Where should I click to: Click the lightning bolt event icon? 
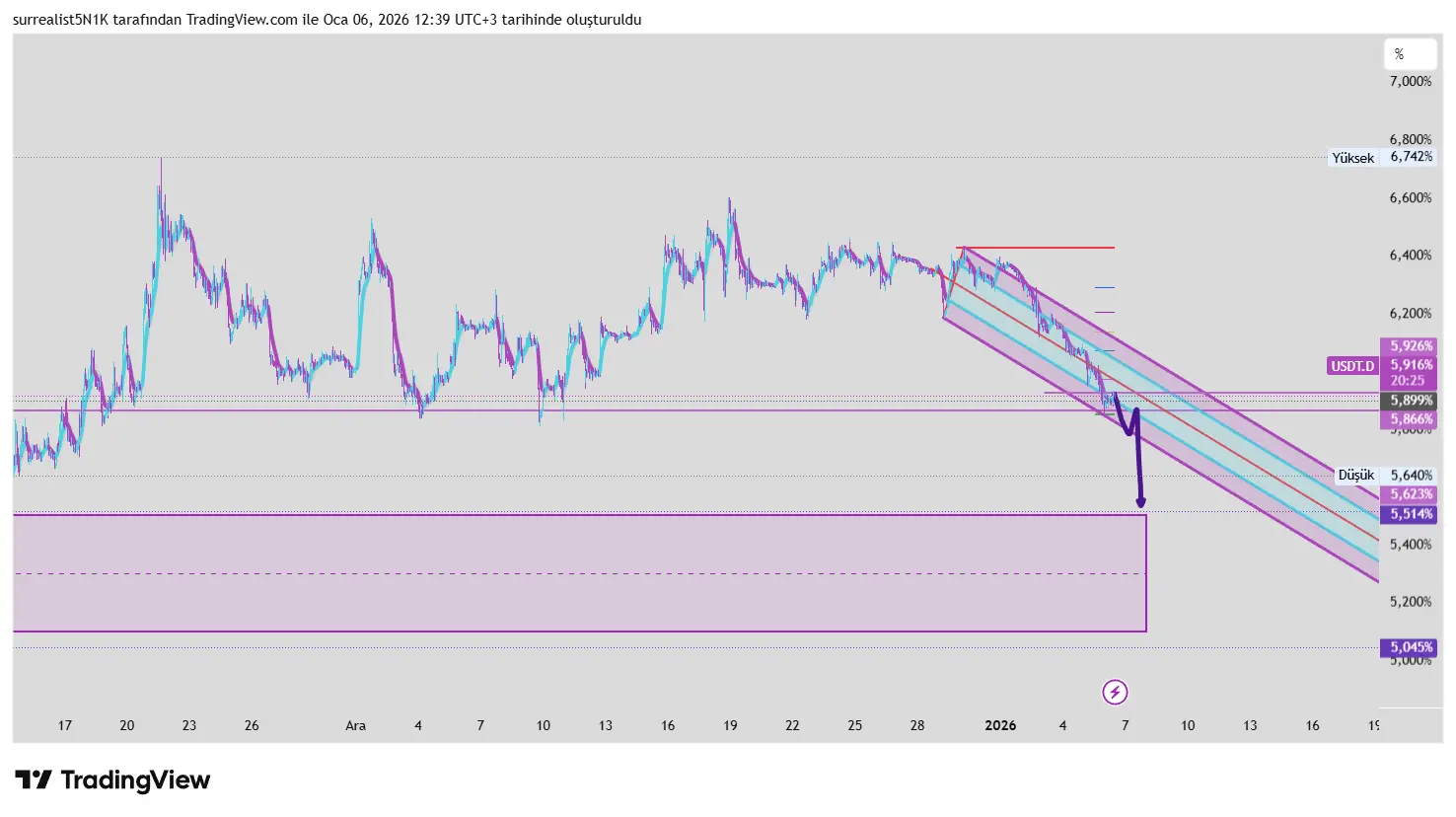pos(1115,693)
